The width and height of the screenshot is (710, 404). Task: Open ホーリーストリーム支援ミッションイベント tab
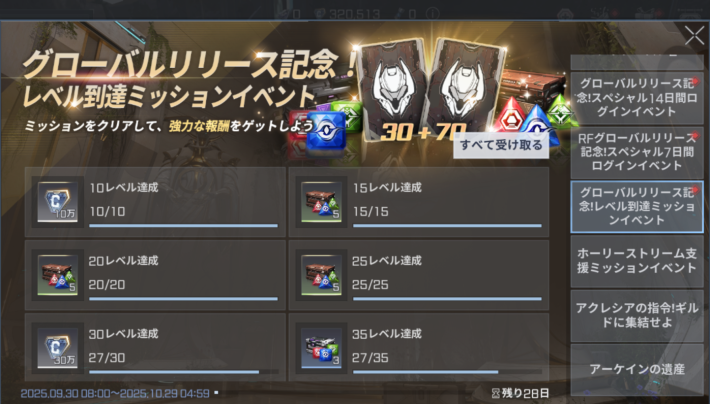(637, 261)
